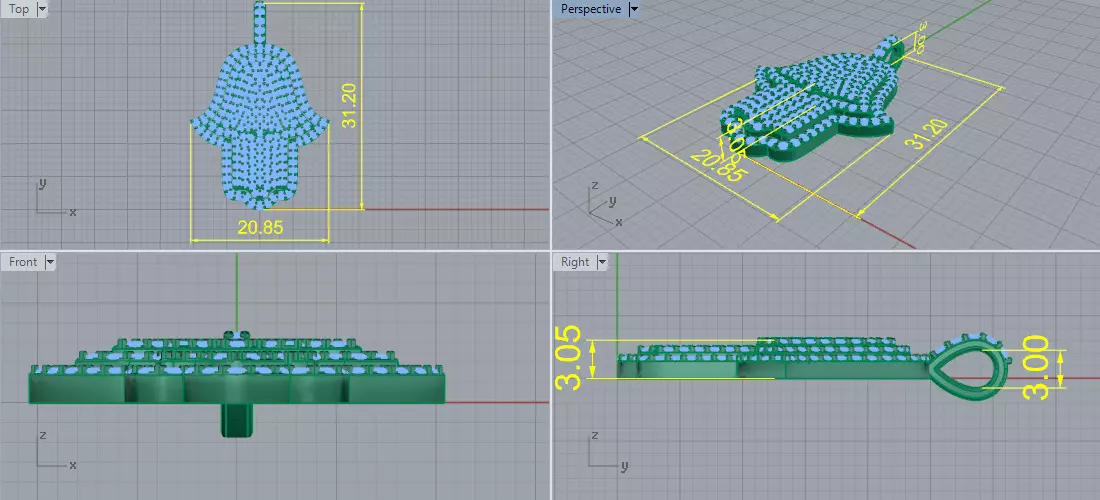Image resolution: width=1100 pixels, height=500 pixels.
Task: Select the 20.85 dimension in Perspective view
Action: pyautogui.click(x=717, y=166)
